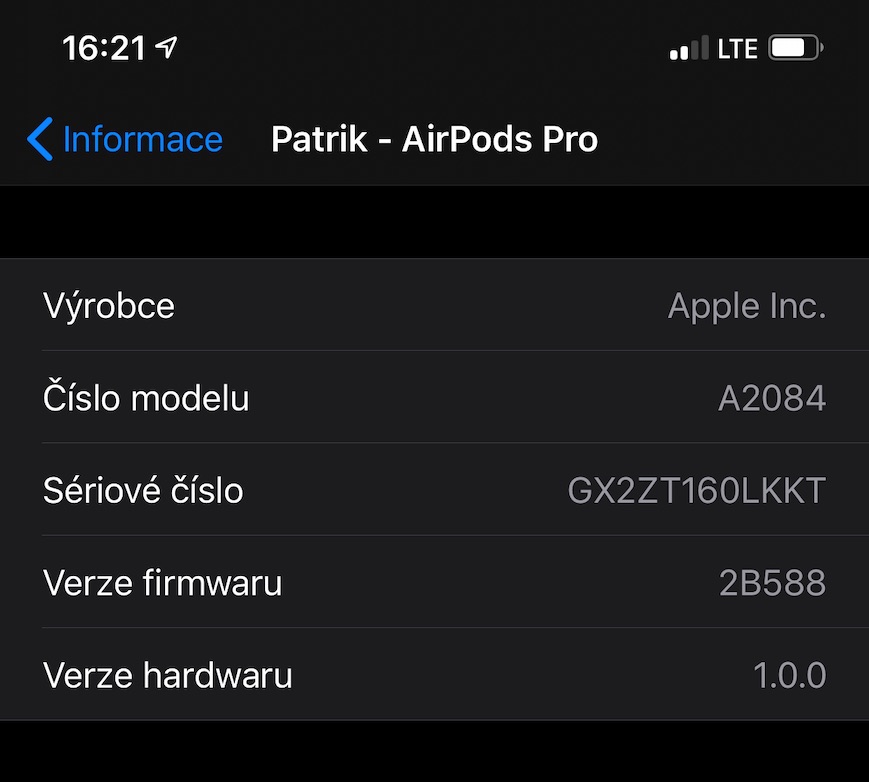Image resolution: width=869 pixels, height=782 pixels.
Task: Tap the 1.0.0 hardware version value
Action: [x=789, y=675]
